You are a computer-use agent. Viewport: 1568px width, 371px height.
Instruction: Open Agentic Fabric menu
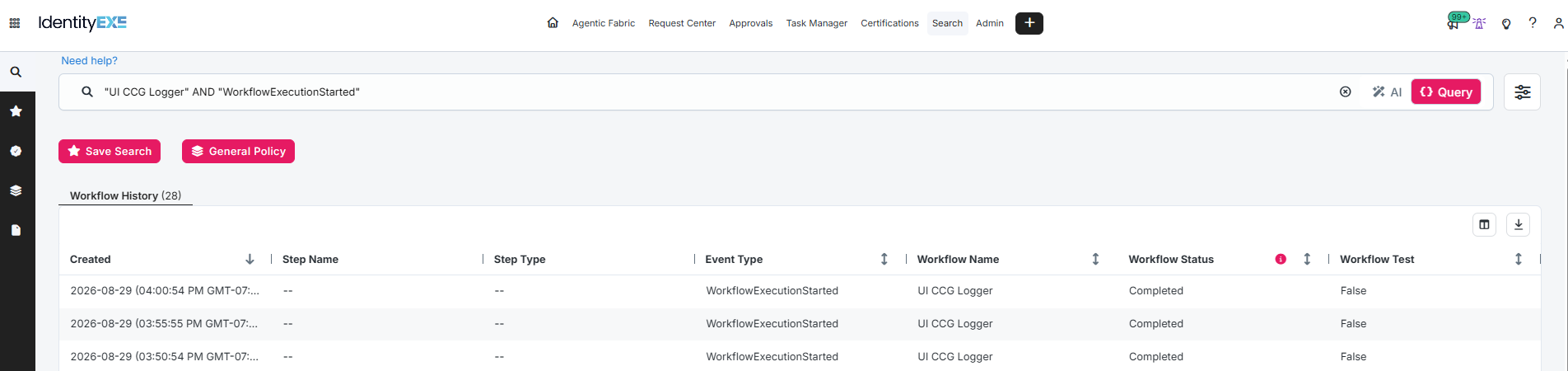(604, 23)
